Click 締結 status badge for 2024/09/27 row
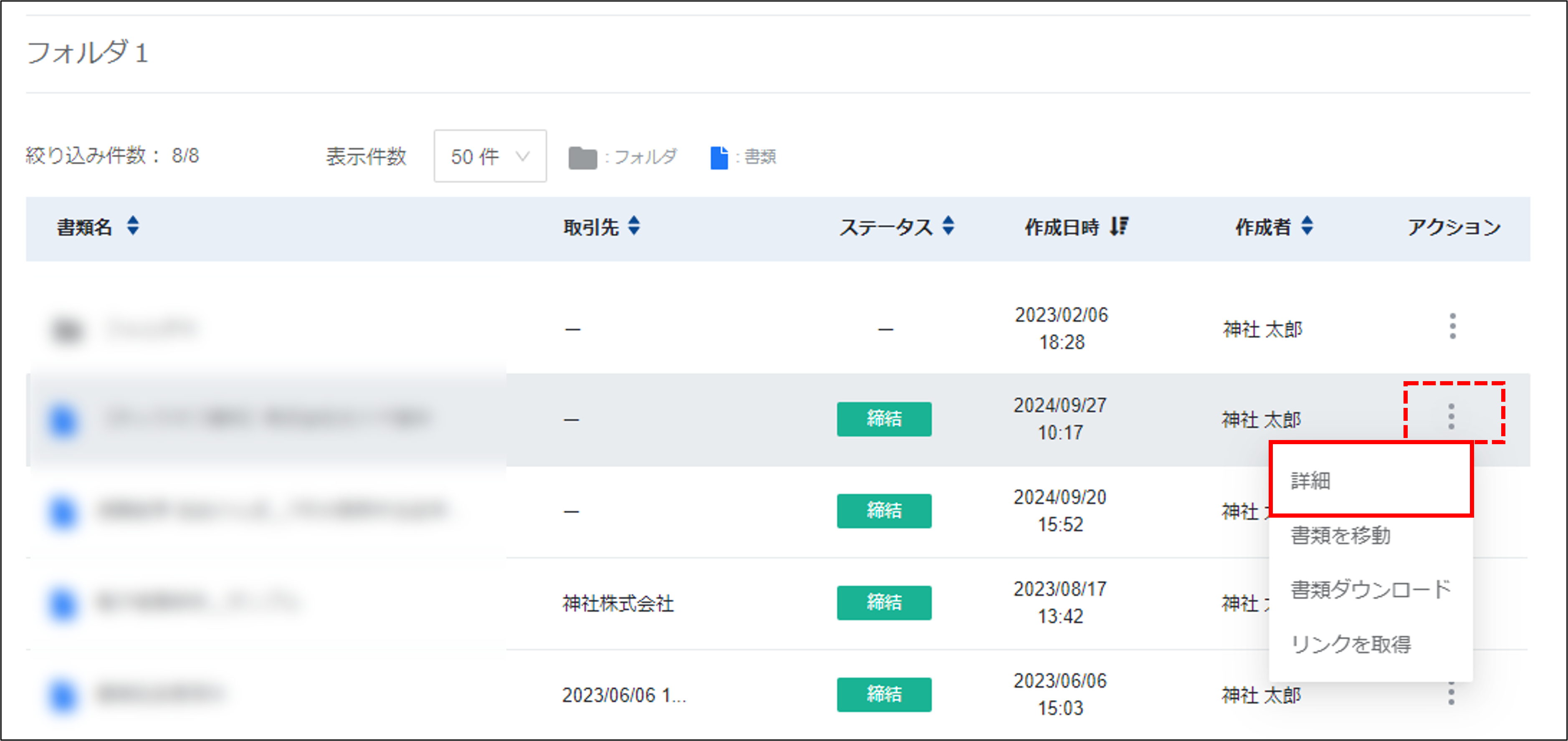This screenshot has width=1568, height=741. pos(884,419)
